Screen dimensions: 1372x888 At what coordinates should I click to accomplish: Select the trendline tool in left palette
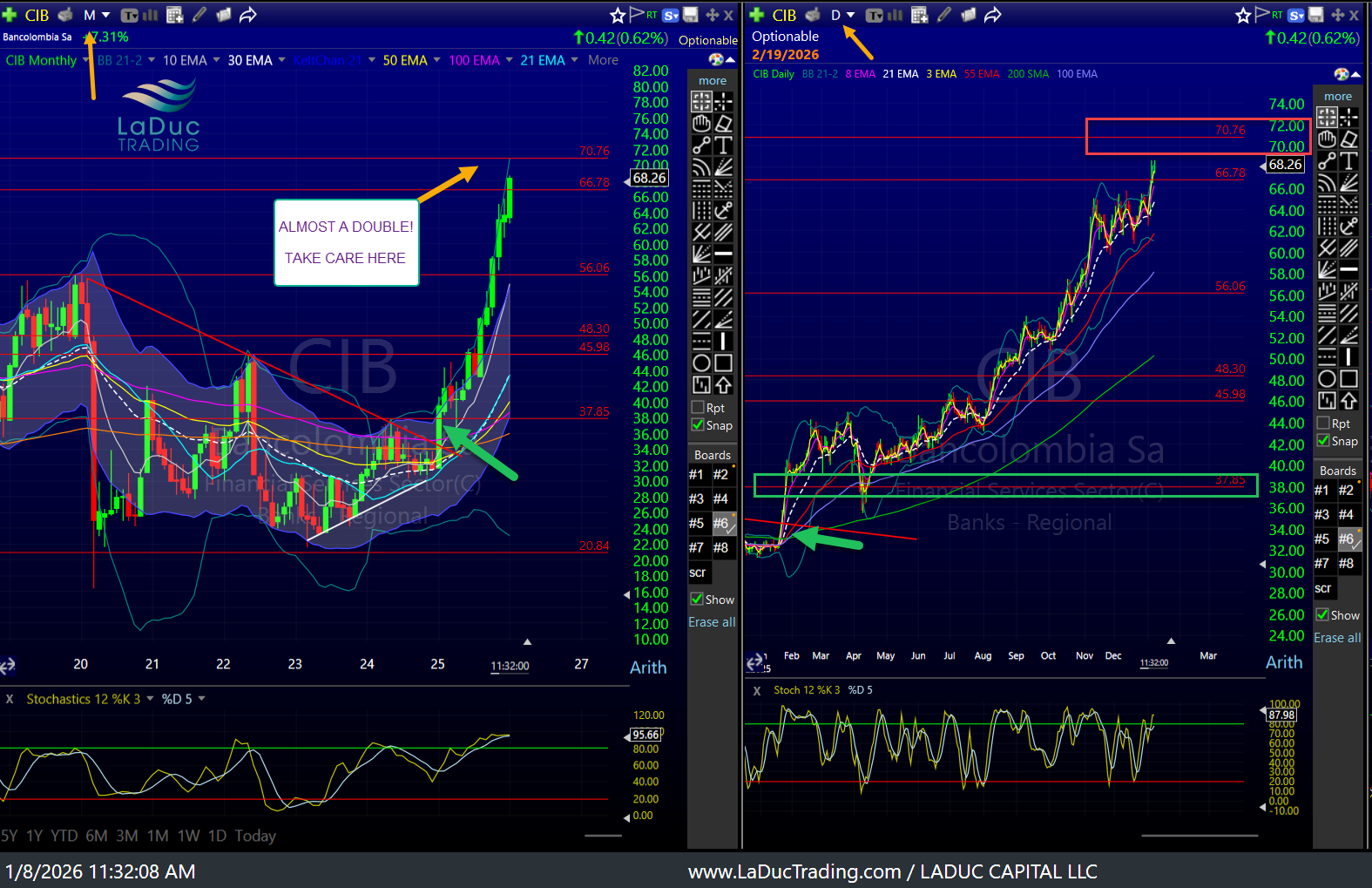pyautogui.click(x=701, y=146)
